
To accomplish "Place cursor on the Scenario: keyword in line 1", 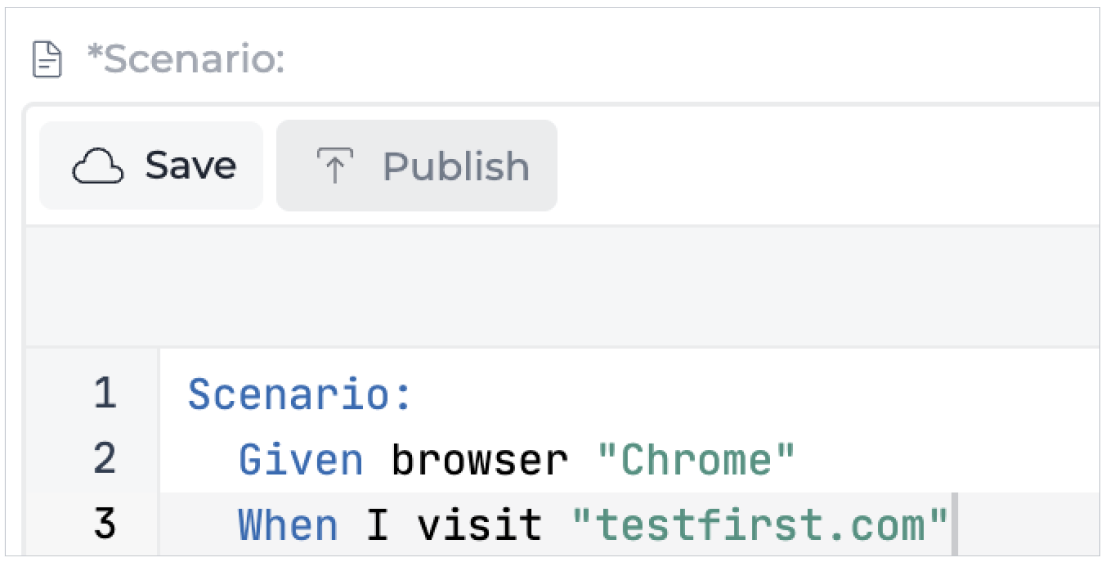I will point(300,393).
